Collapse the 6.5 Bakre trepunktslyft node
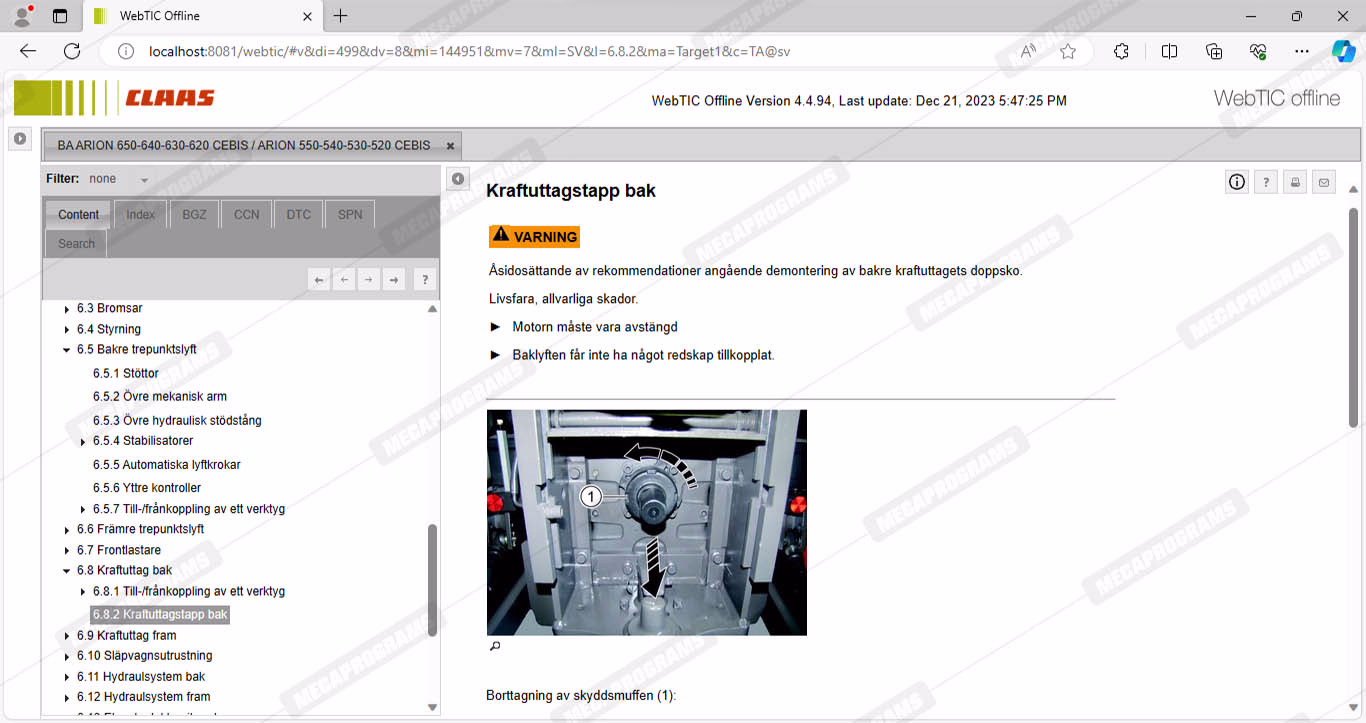Screen dimensions: 1366x723 67,350
